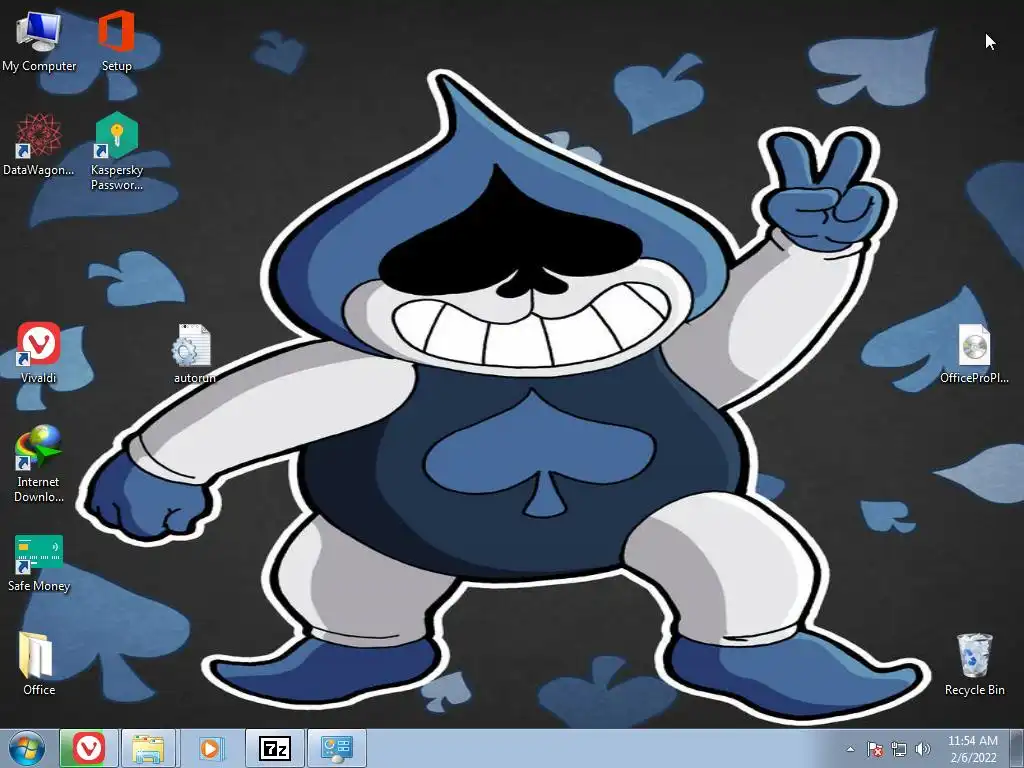Click the Show Desktop strip beside the clock
This screenshot has height=768, width=1024.
pos(1017,748)
